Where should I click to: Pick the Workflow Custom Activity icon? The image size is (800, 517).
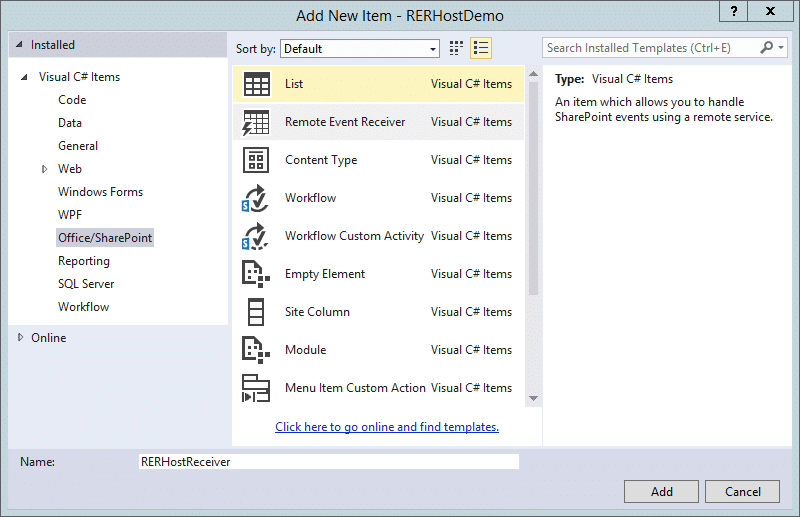[255, 236]
